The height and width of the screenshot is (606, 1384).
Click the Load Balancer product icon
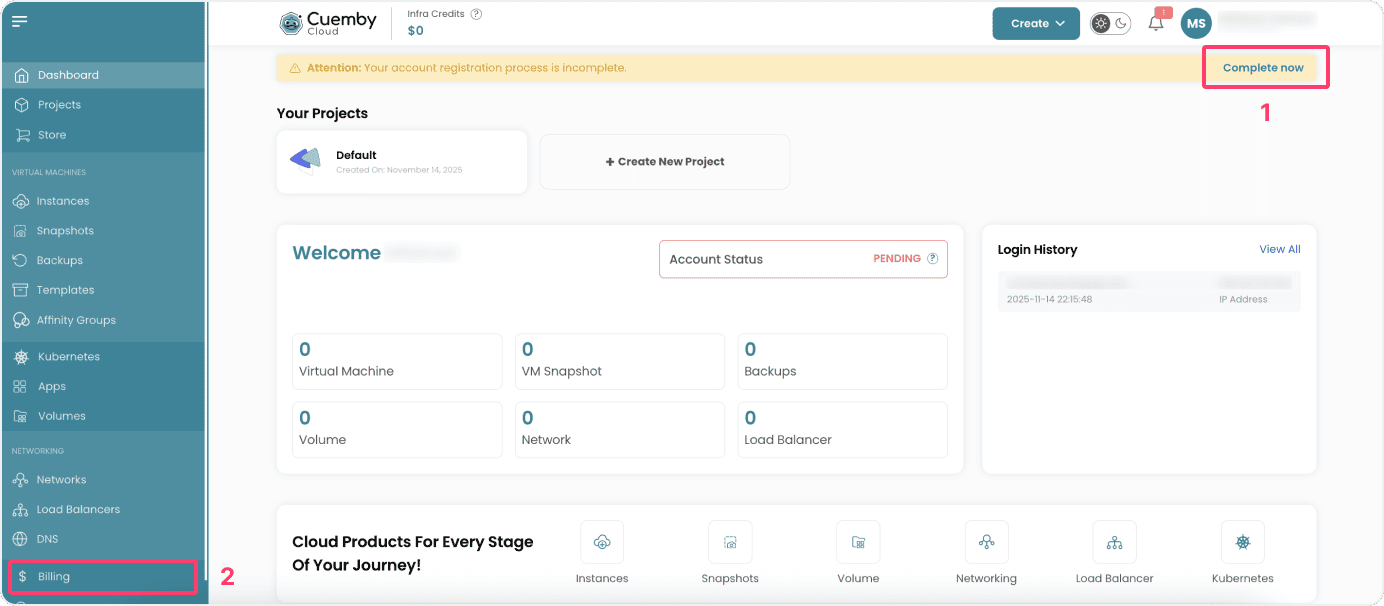click(x=1114, y=542)
